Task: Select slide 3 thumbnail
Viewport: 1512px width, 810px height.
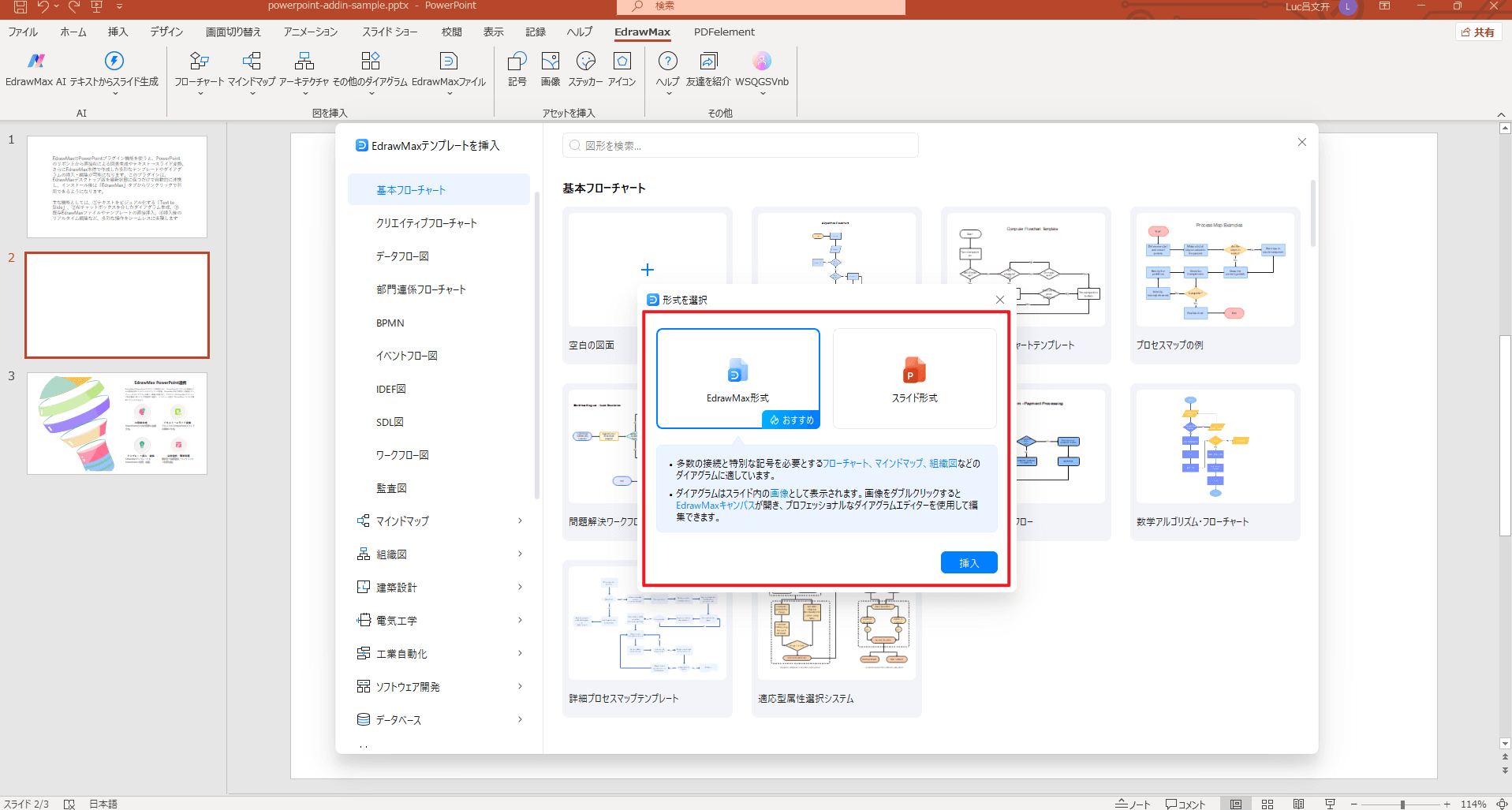Action: point(117,424)
